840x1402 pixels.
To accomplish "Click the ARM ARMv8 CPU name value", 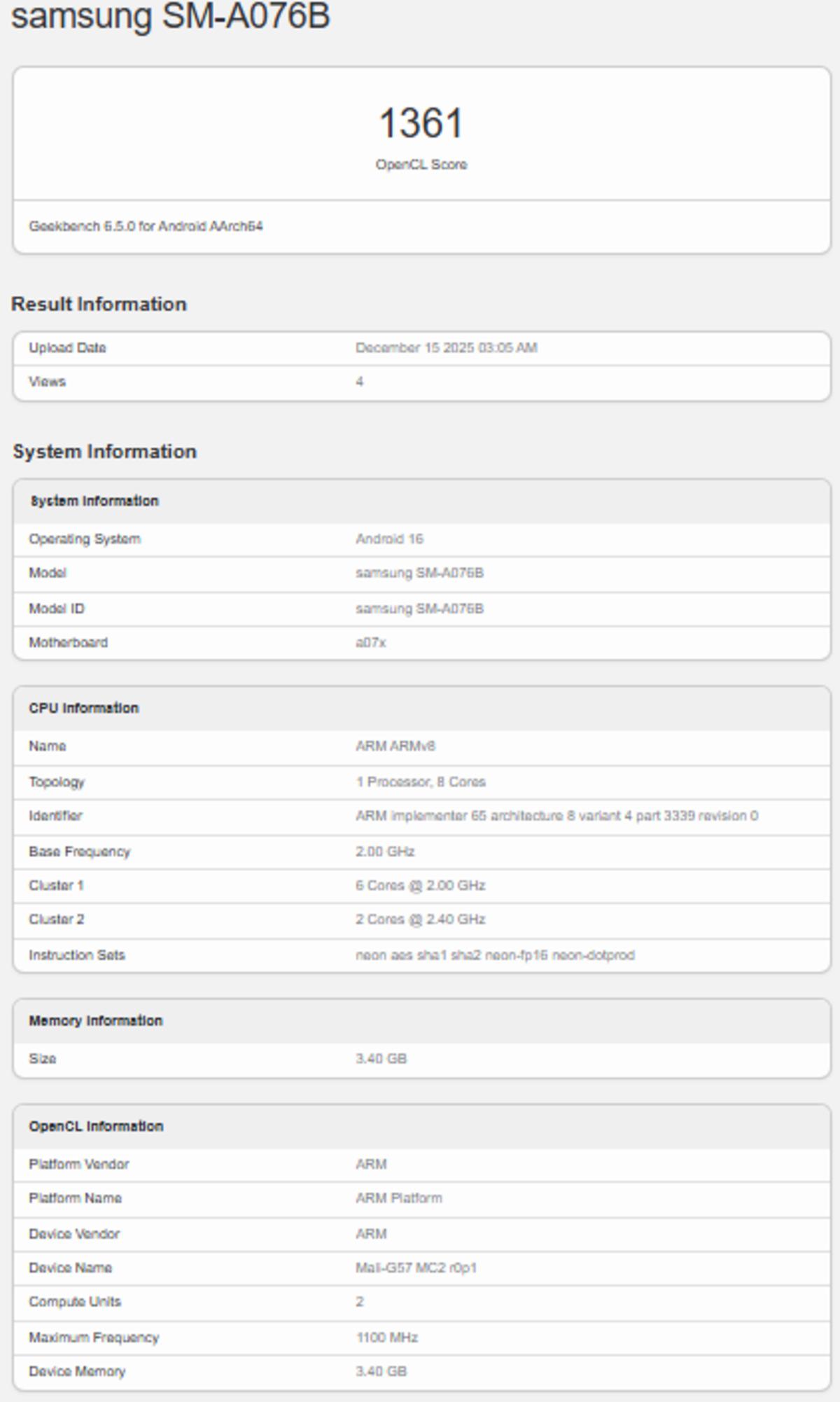I will pos(395,747).
